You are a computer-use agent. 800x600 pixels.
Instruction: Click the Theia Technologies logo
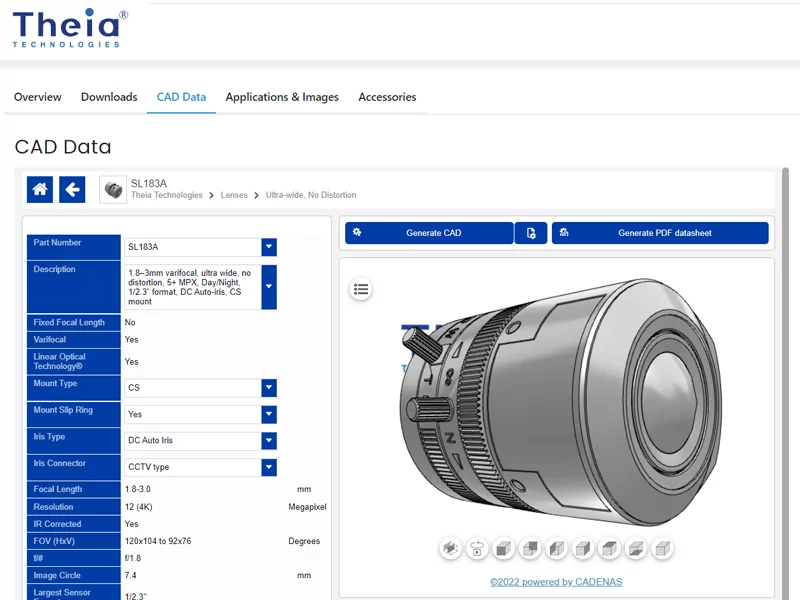70,27
